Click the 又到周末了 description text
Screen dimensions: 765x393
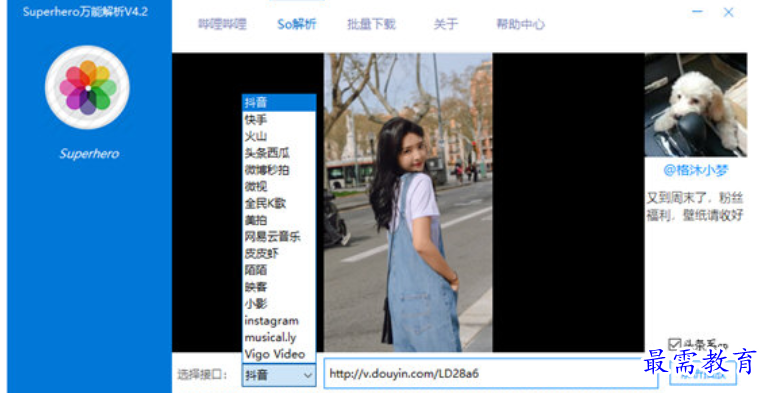pos(695,206)
